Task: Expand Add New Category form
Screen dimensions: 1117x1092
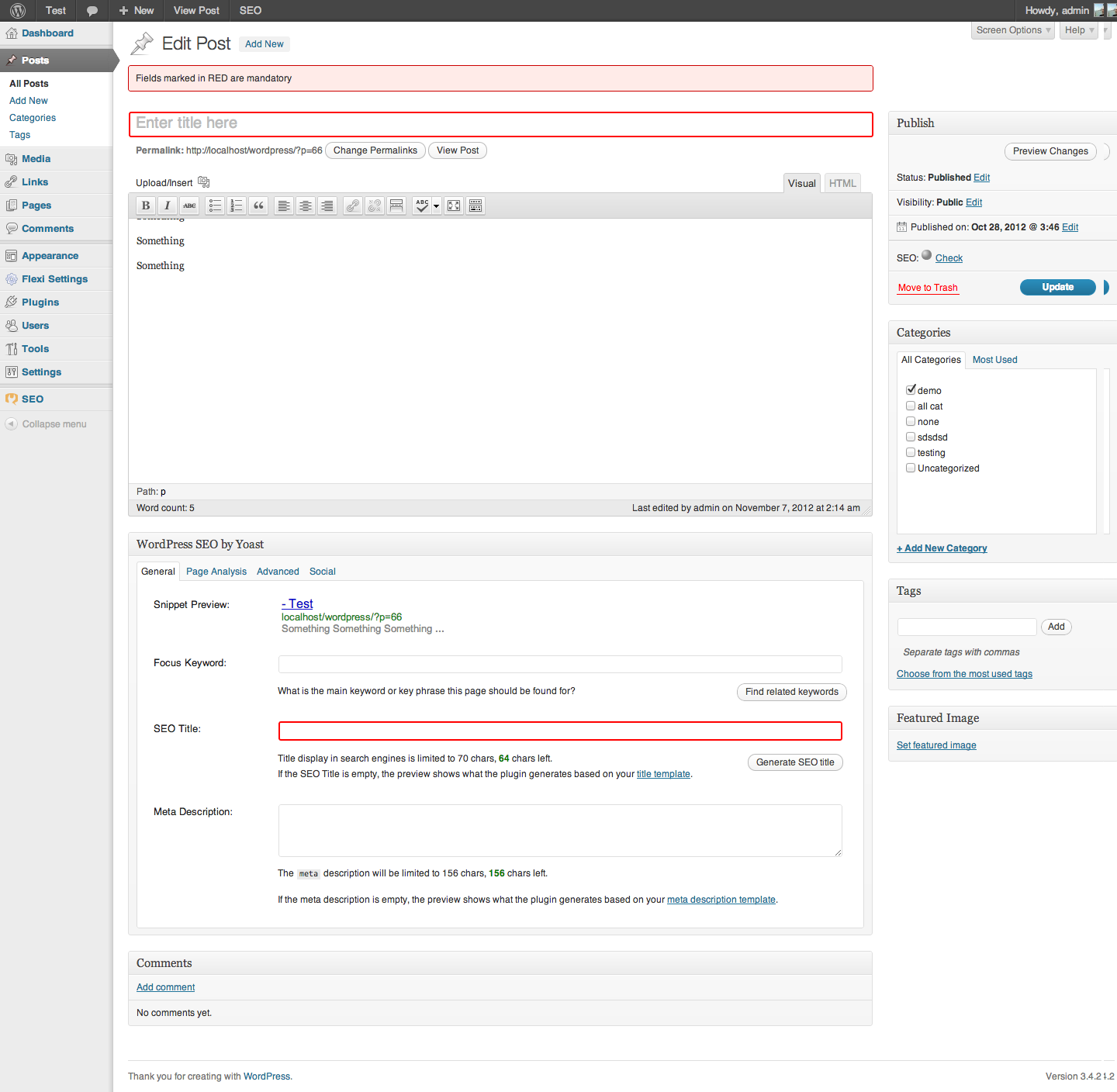Action: pos(942,548)
